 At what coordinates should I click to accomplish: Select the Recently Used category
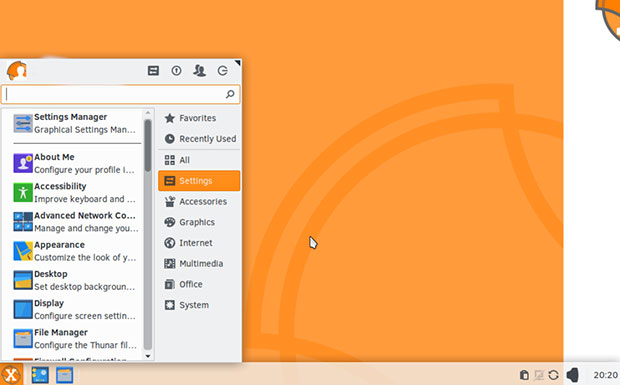tap(199, 139)
